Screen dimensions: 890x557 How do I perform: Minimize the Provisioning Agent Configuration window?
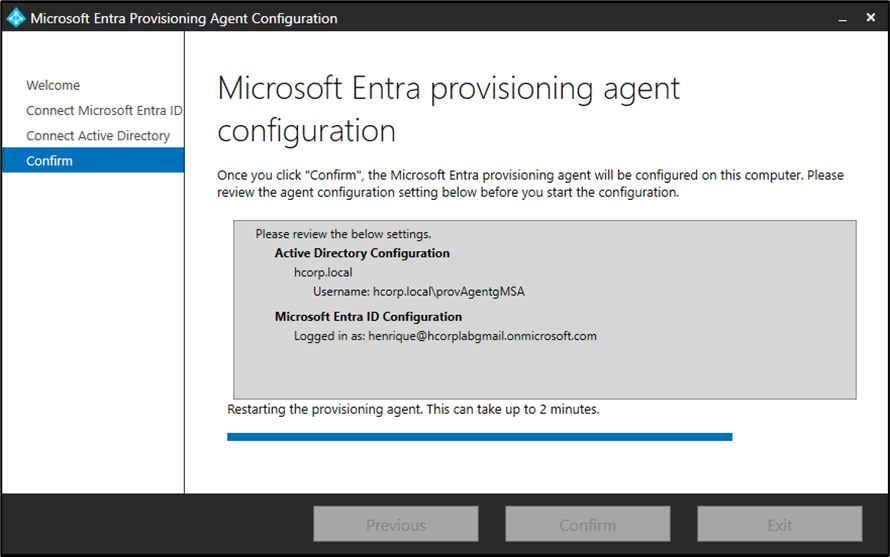point(842,18)
